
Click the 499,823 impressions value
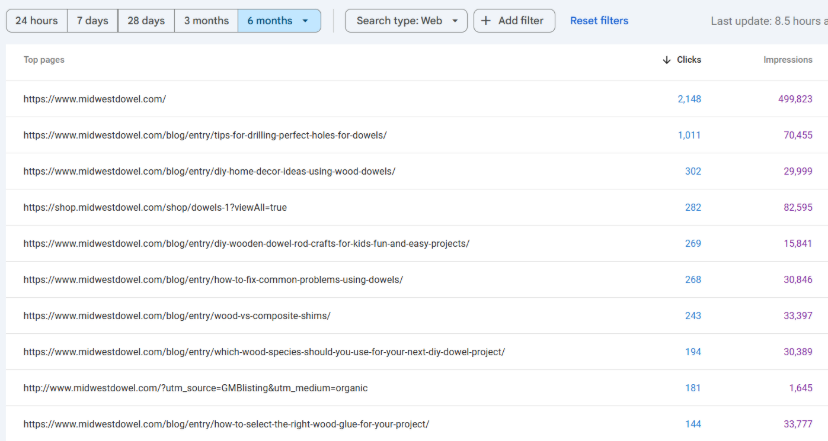tap(795, 99)
